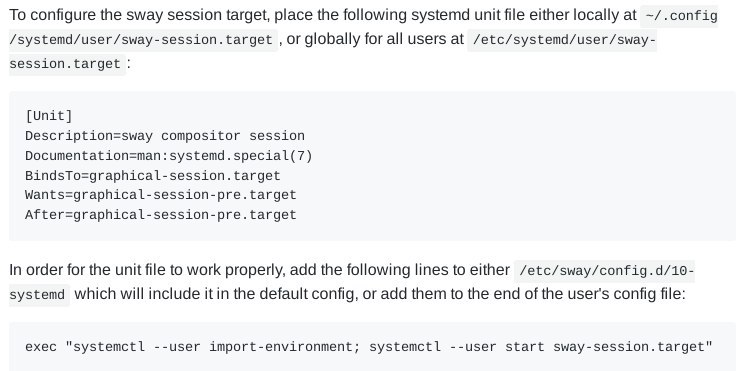Click sway-session.target at the end of the exec command

629,347
